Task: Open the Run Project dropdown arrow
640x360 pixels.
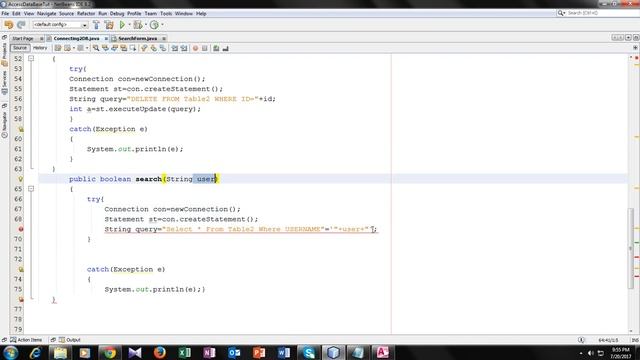Action: click(x=129, y=25)
